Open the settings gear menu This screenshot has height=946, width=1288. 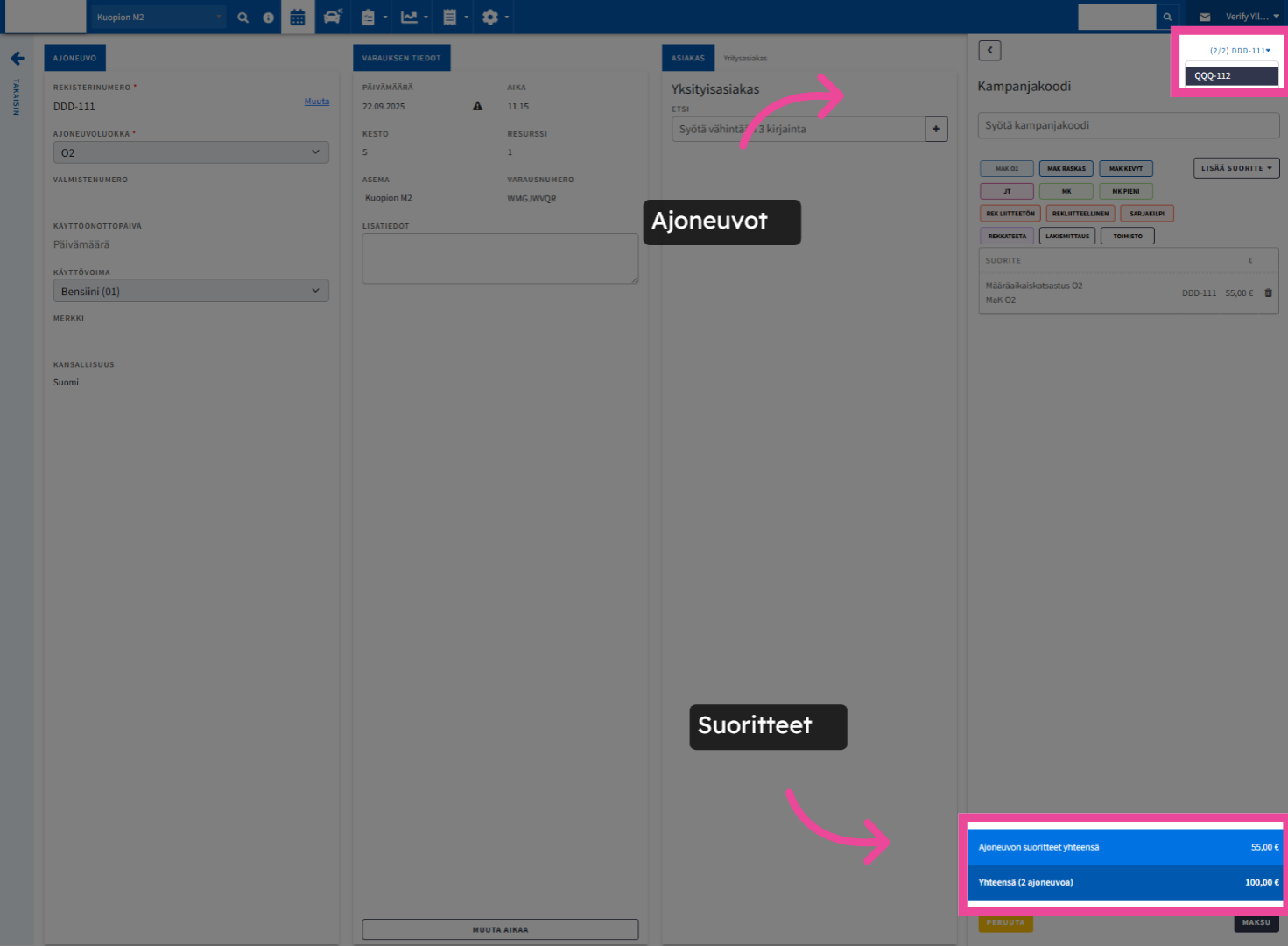coord(495,18)
